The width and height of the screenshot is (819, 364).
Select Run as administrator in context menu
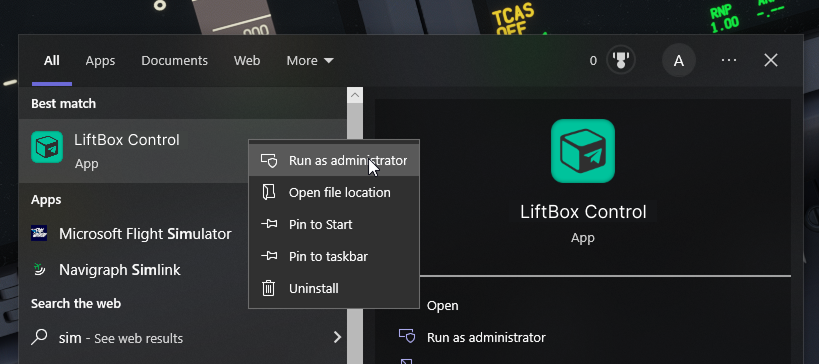coord(334,161)
